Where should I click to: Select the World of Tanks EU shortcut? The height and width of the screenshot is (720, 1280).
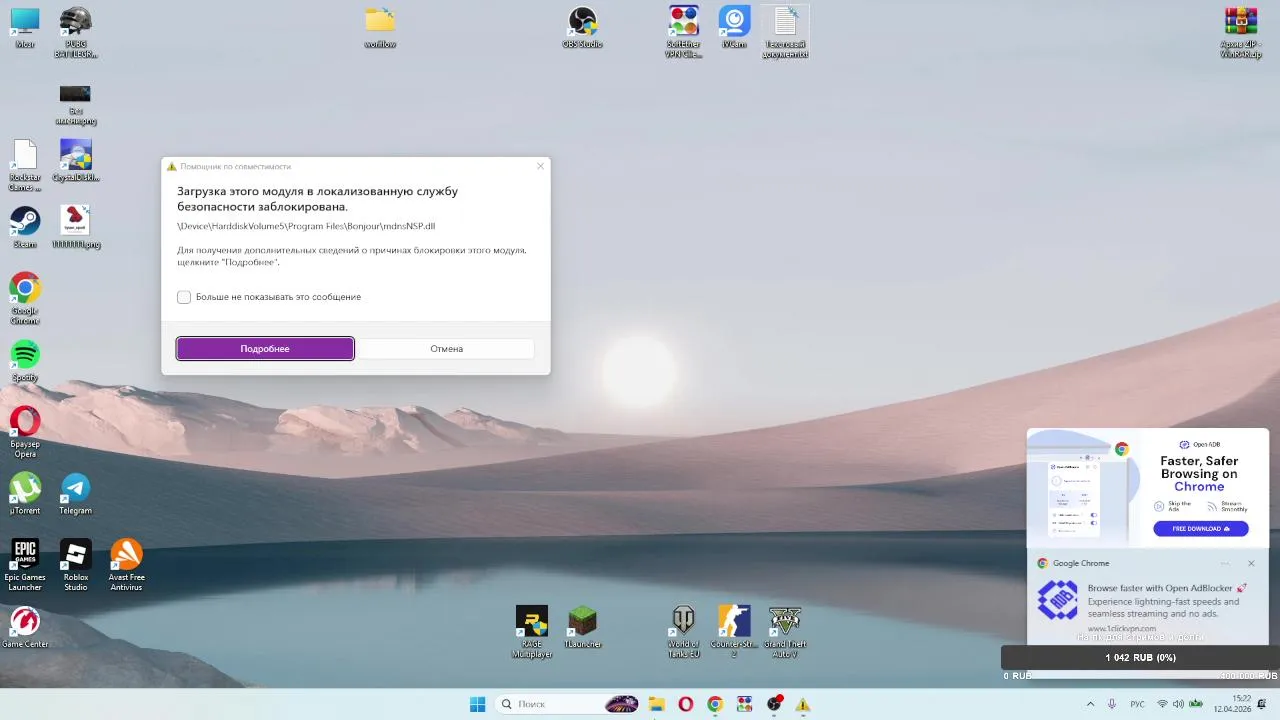pos(684,632)
